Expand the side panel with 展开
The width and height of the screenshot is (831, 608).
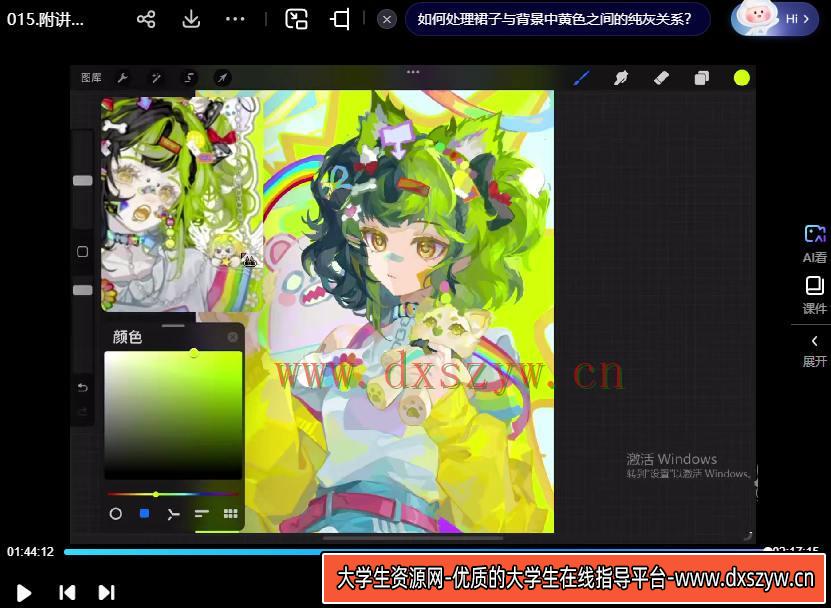[815, 351]
